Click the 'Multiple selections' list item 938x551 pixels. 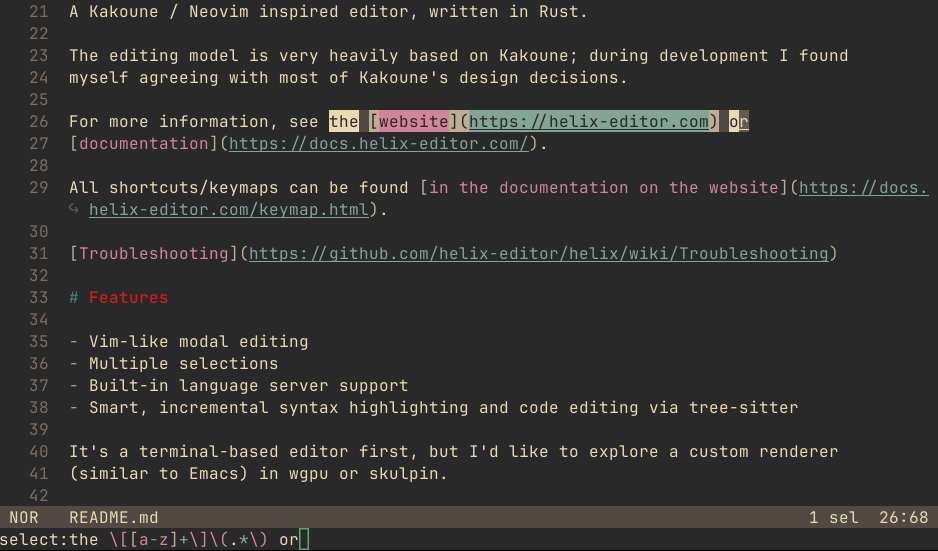coord(184,364)
